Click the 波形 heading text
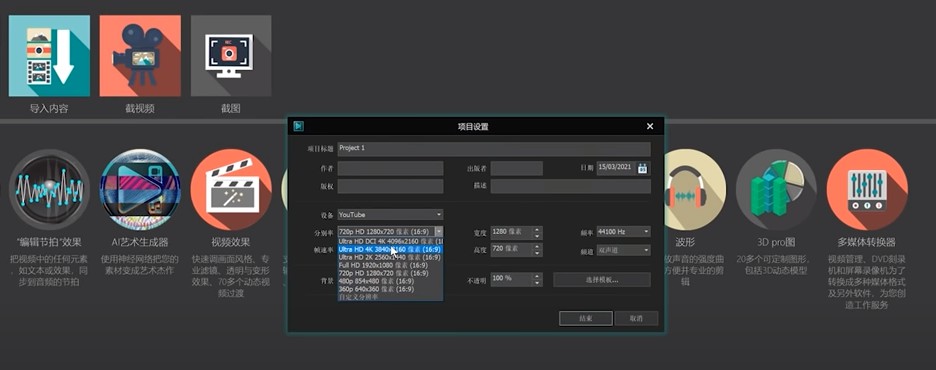This screenshot has width=936, height=370. click(685, 242)
